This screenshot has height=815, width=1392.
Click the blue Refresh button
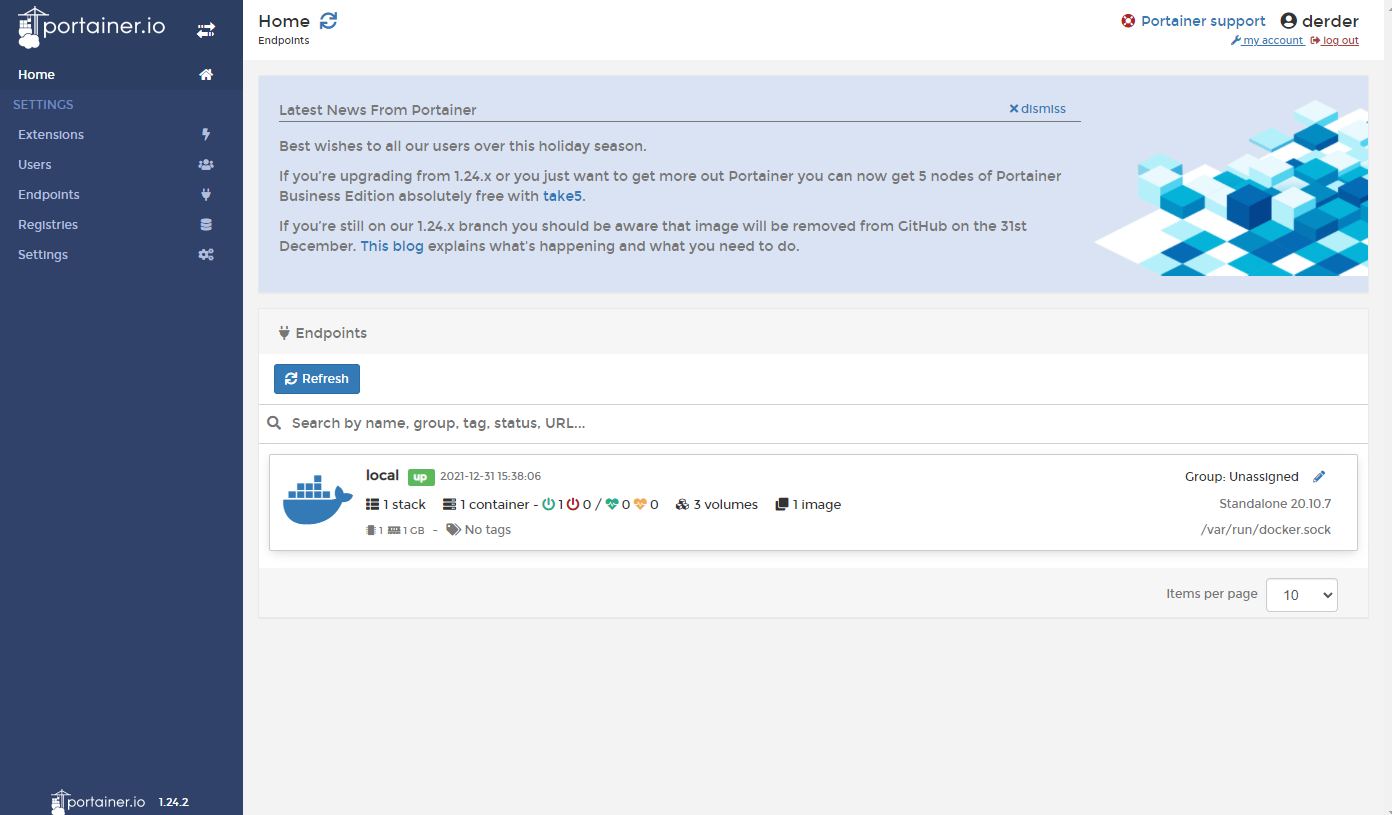coord(317,379)
